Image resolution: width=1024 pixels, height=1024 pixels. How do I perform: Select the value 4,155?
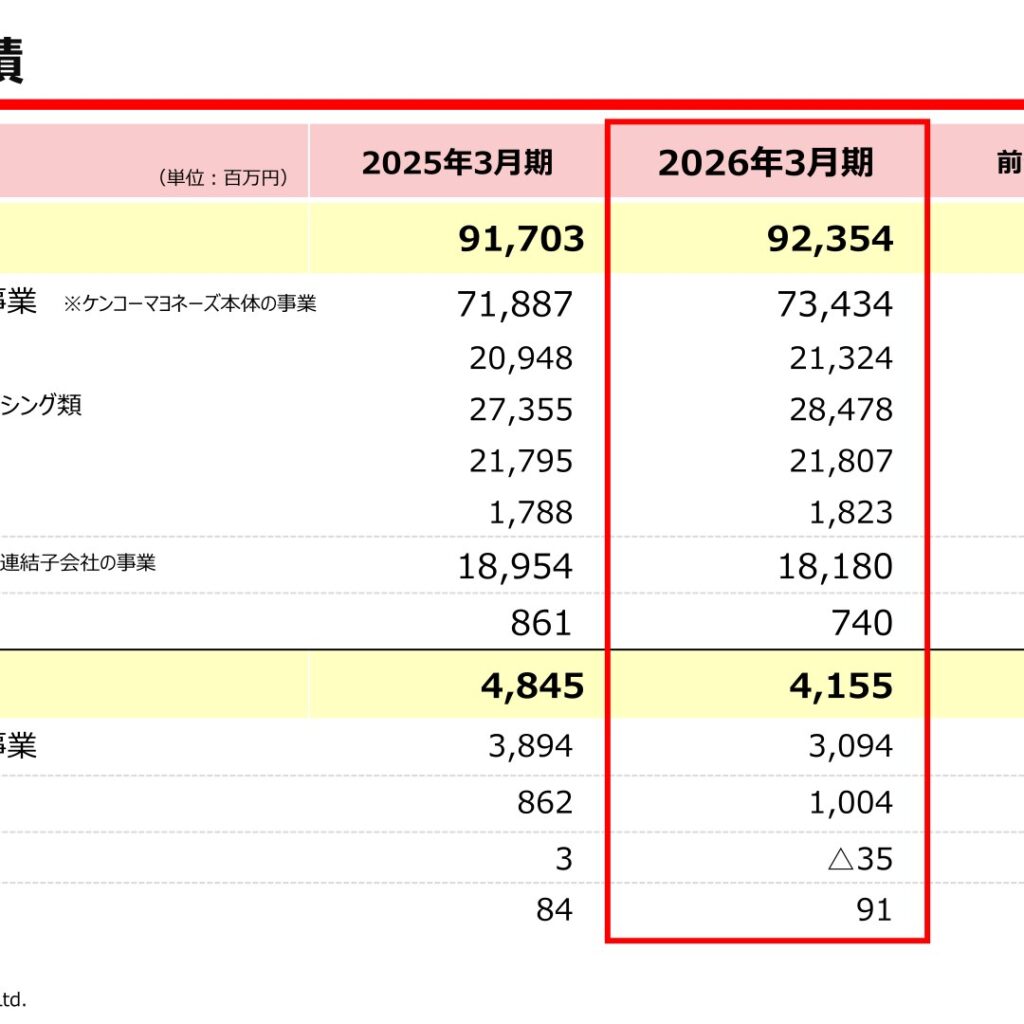pyautogui.click(x=841, y=686)
